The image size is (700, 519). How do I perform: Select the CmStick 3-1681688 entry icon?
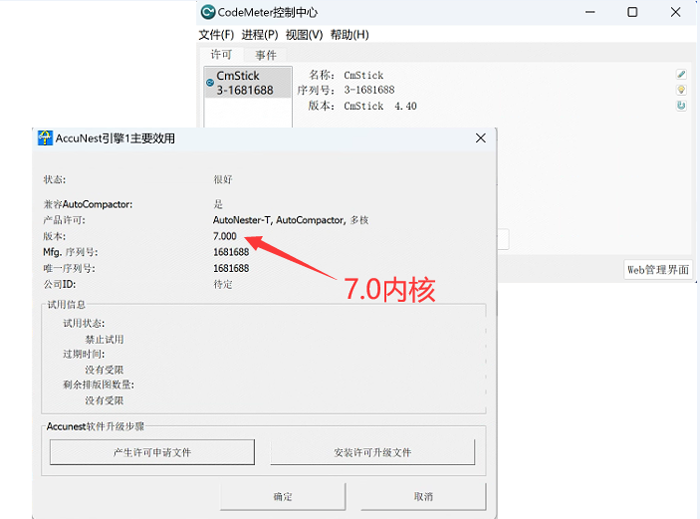[x=210, y=83]
